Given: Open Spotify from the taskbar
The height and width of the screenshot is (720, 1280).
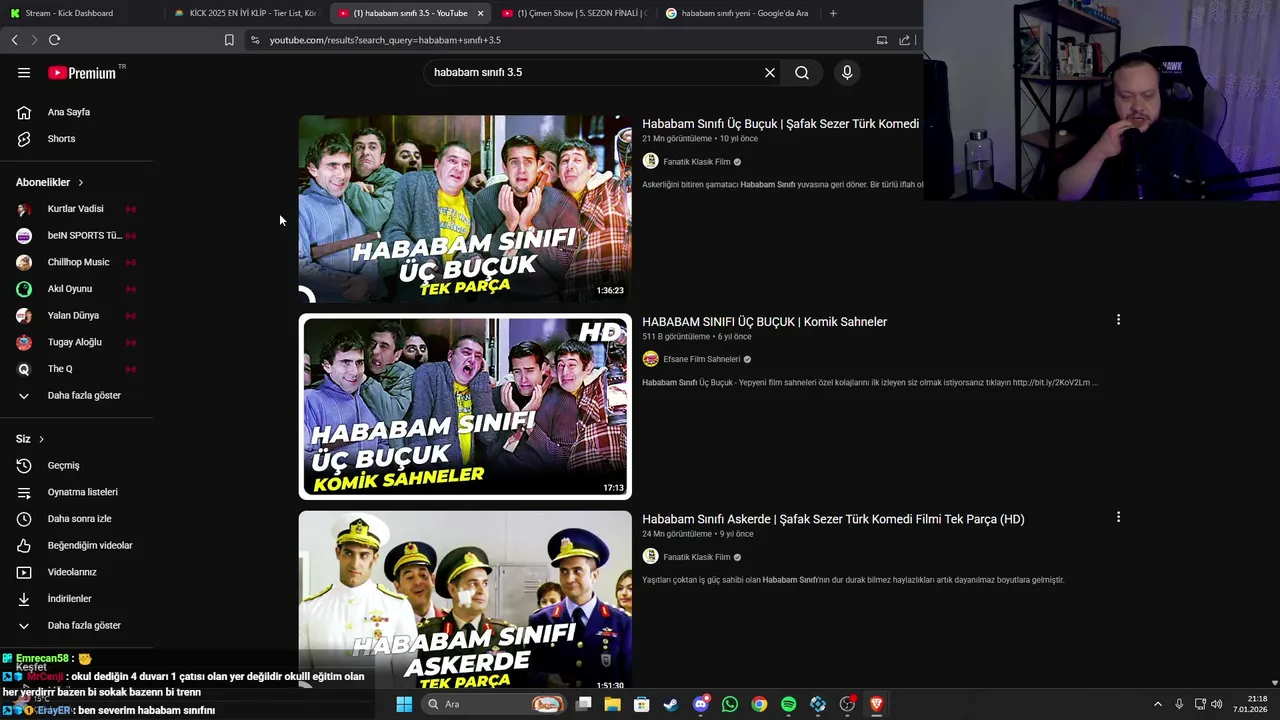Looking at the screenshot, I should (x=788, y=704).
